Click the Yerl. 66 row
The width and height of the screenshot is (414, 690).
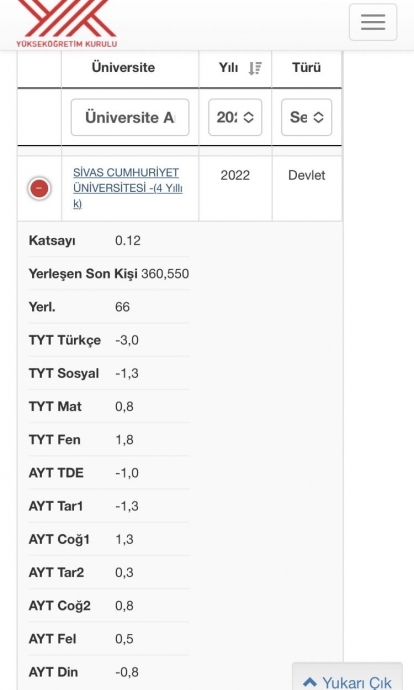[109, 307]
